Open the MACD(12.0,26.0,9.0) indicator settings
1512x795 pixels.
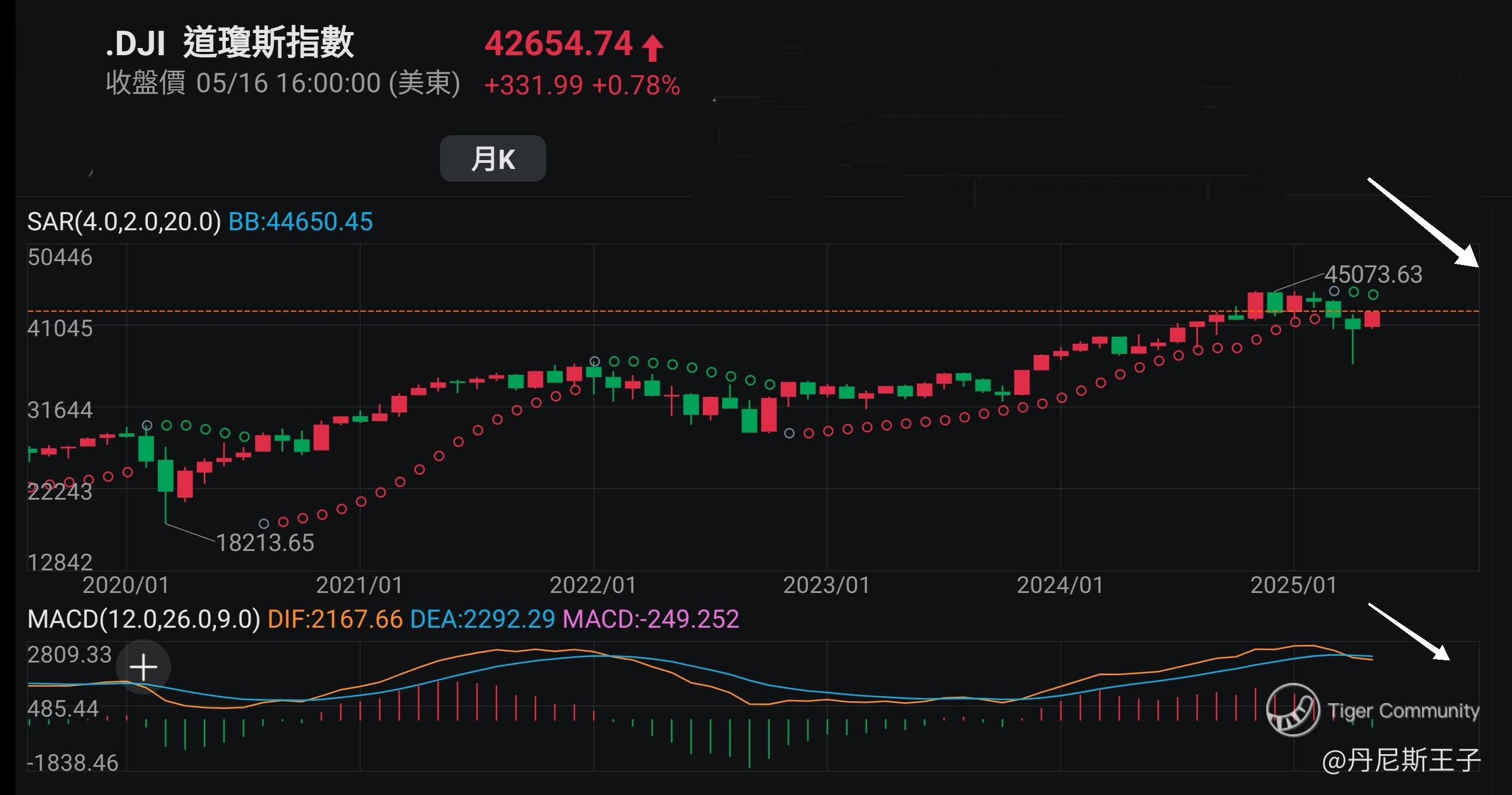[144, 619]
